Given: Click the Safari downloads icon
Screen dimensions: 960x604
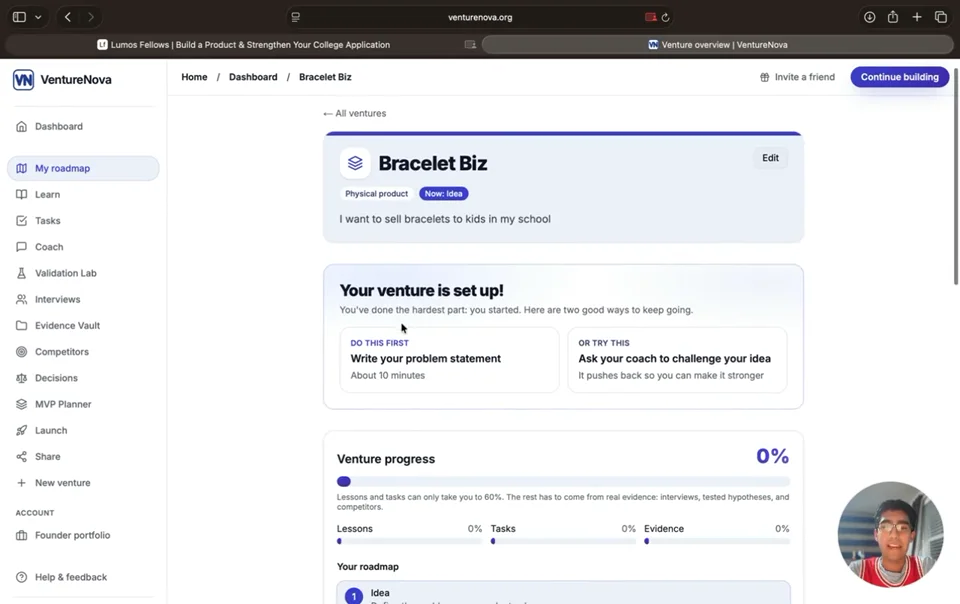Looking at the screenshot, I should 869,17.
